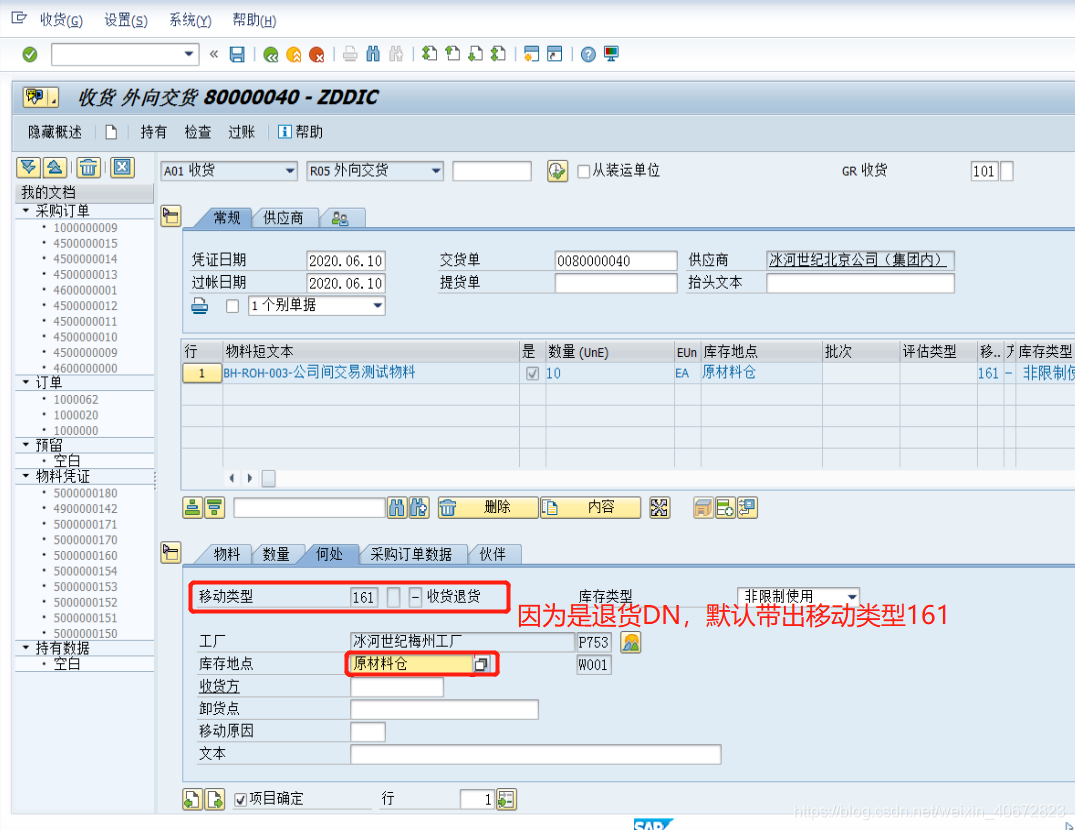Image resolution: width=1075 pixels, height=830 pixels.
Task: Click the plant P753 stock overview icon
Action: click(631, 642)
